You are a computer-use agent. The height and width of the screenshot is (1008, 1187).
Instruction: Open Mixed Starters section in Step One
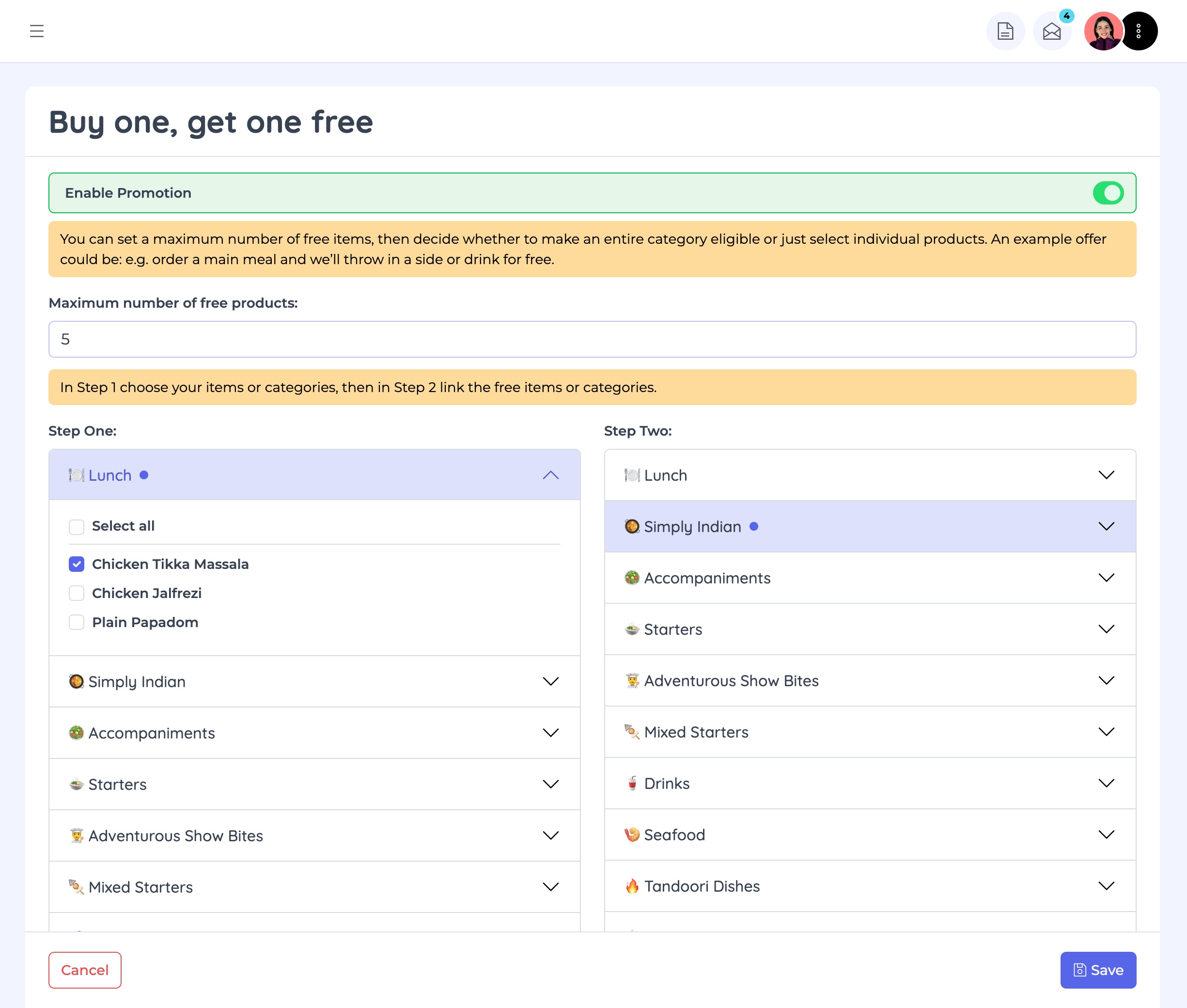(550, 887)
